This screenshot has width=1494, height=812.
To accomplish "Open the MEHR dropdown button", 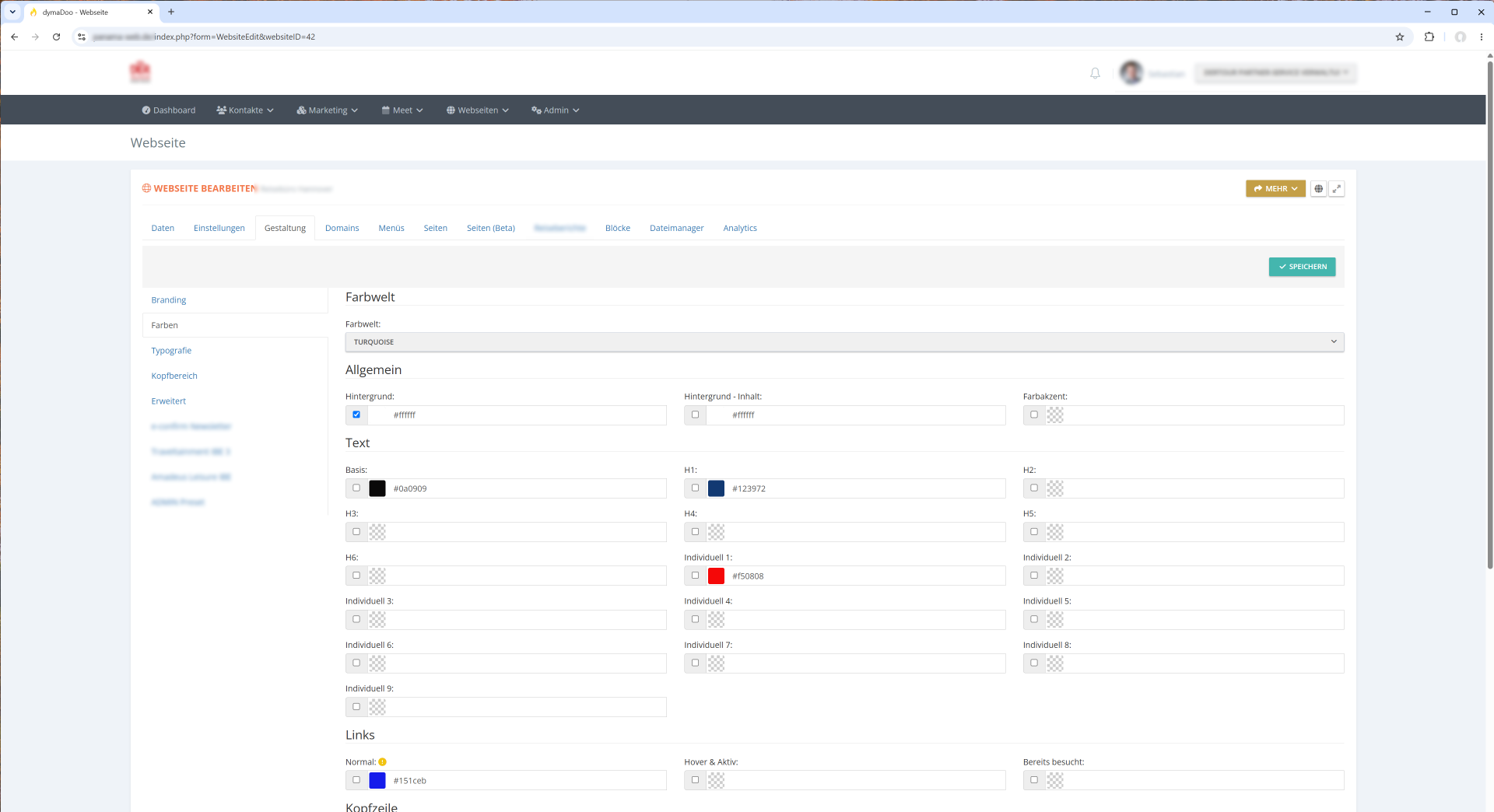I will [x=1275, y=189].
